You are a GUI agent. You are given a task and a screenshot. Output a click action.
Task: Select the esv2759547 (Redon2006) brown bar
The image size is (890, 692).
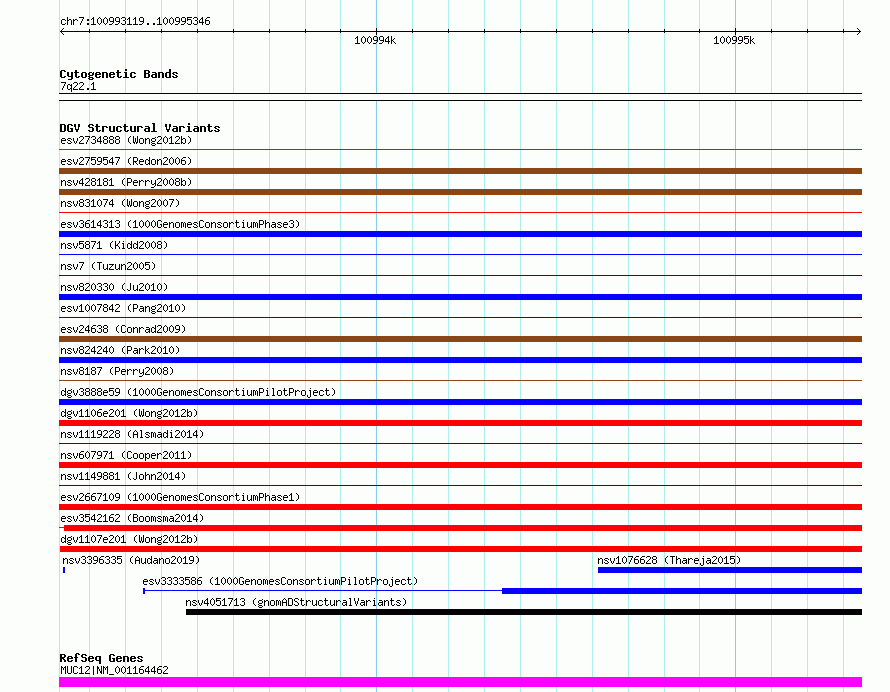click(460, 171)
